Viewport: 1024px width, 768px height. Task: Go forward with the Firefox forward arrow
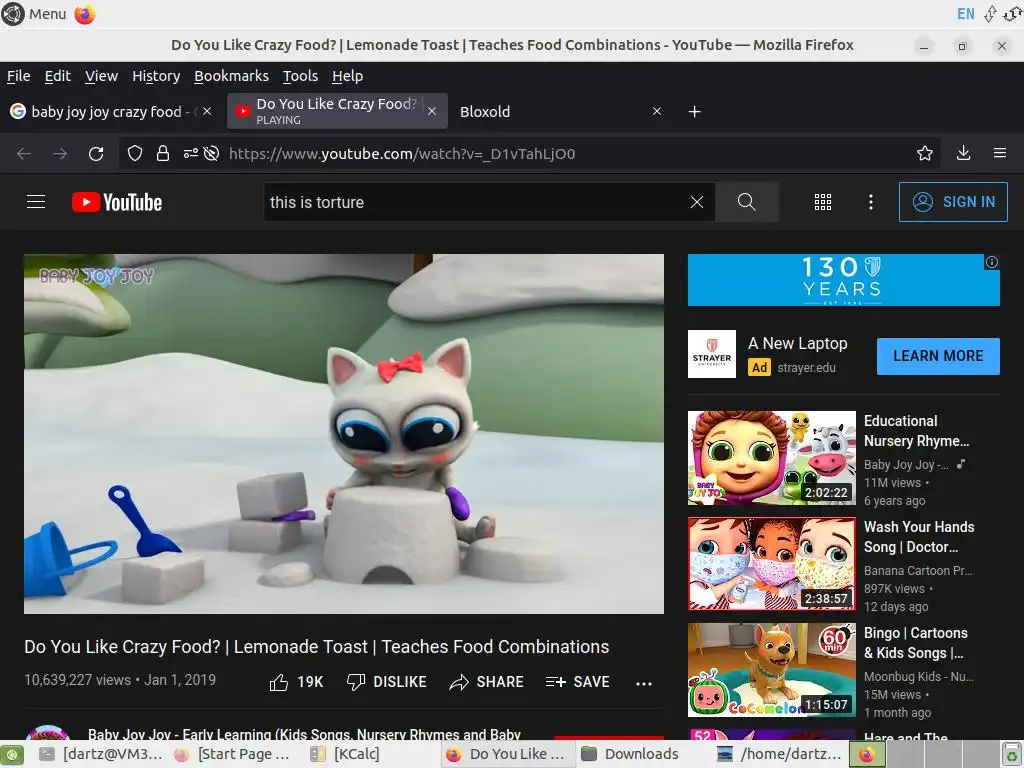click(60, 153)
